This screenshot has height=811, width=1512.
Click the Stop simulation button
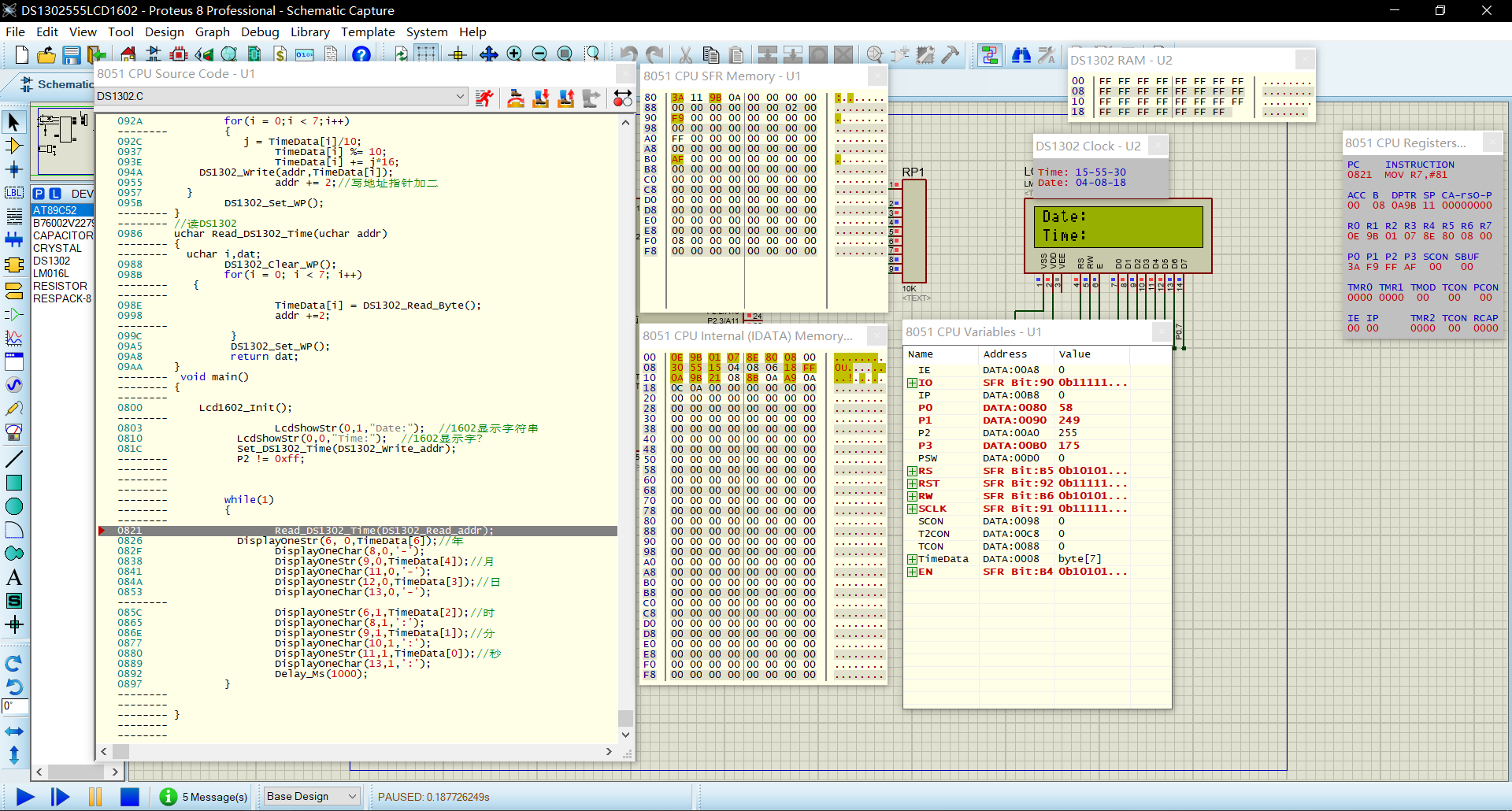[130, 797]
